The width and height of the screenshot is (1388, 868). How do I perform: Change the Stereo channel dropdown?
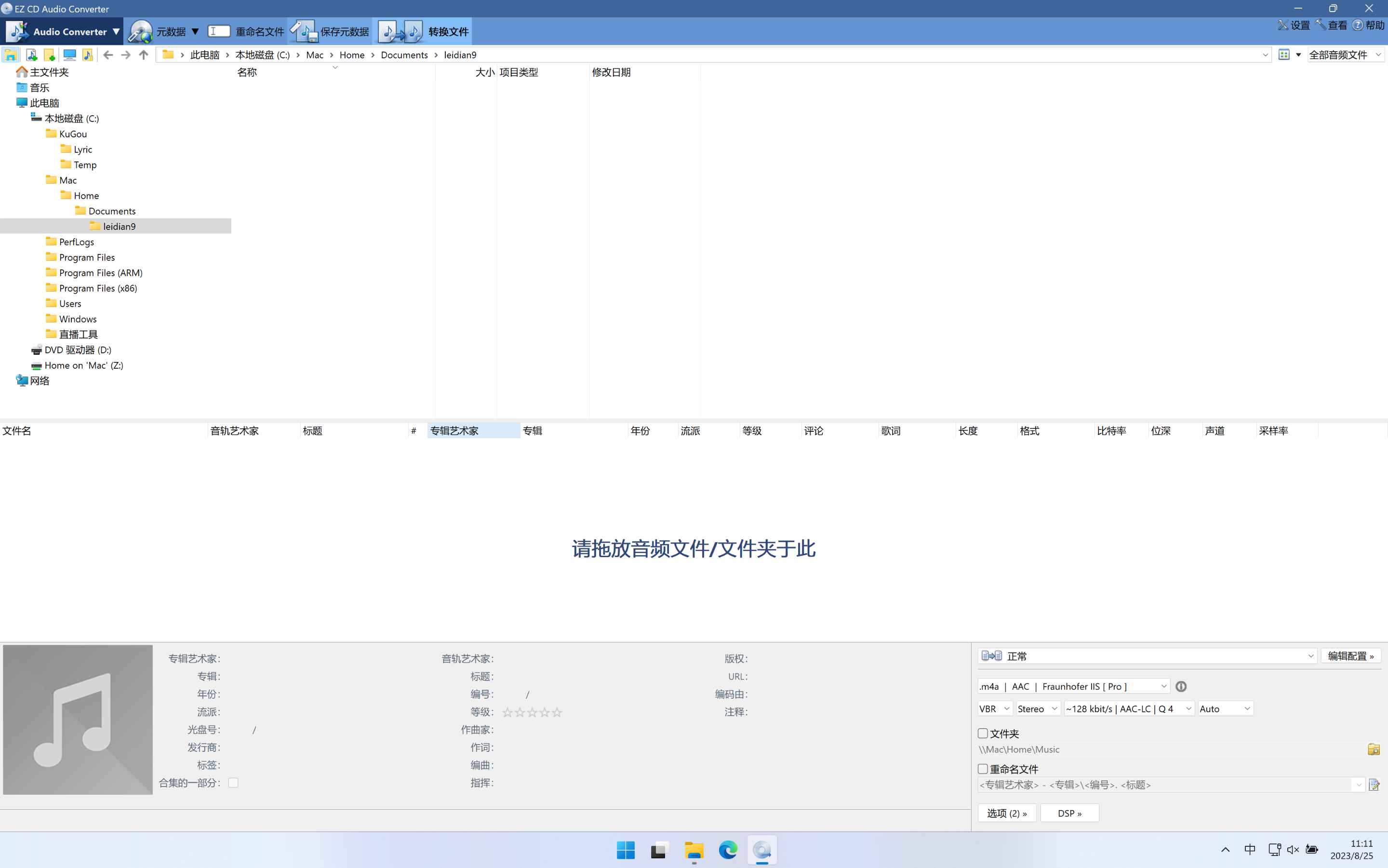(x=1037, y=708)
